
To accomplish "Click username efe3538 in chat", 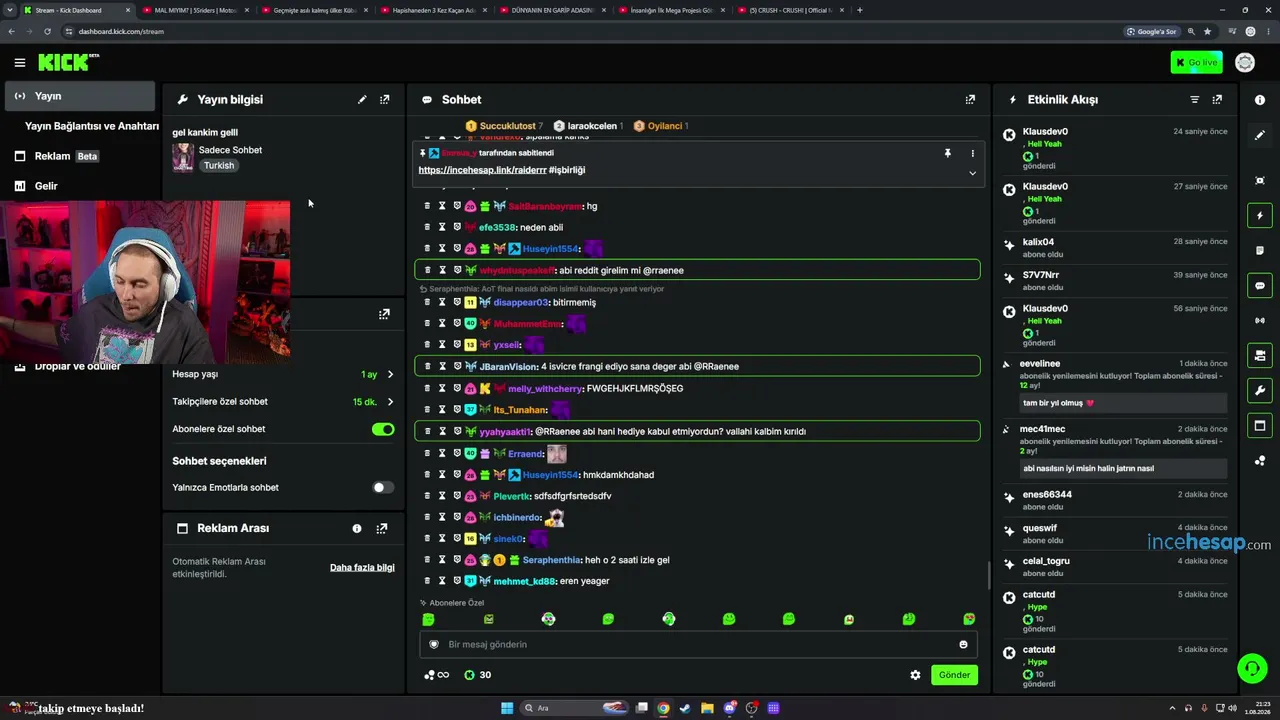I will tap(497, 228).
